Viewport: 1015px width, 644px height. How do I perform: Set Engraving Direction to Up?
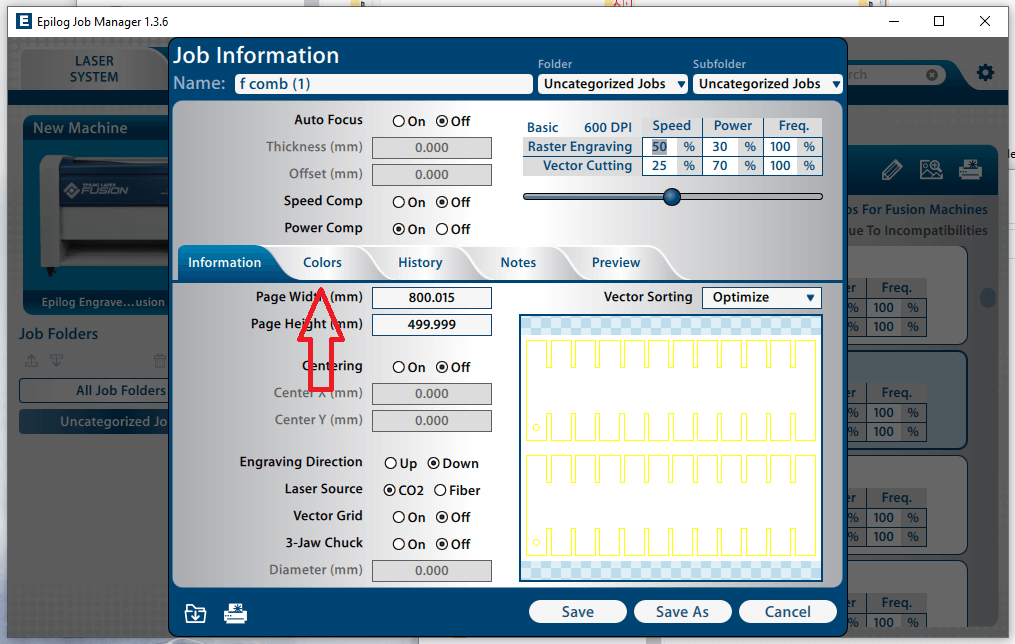click(x=390, y=463)
